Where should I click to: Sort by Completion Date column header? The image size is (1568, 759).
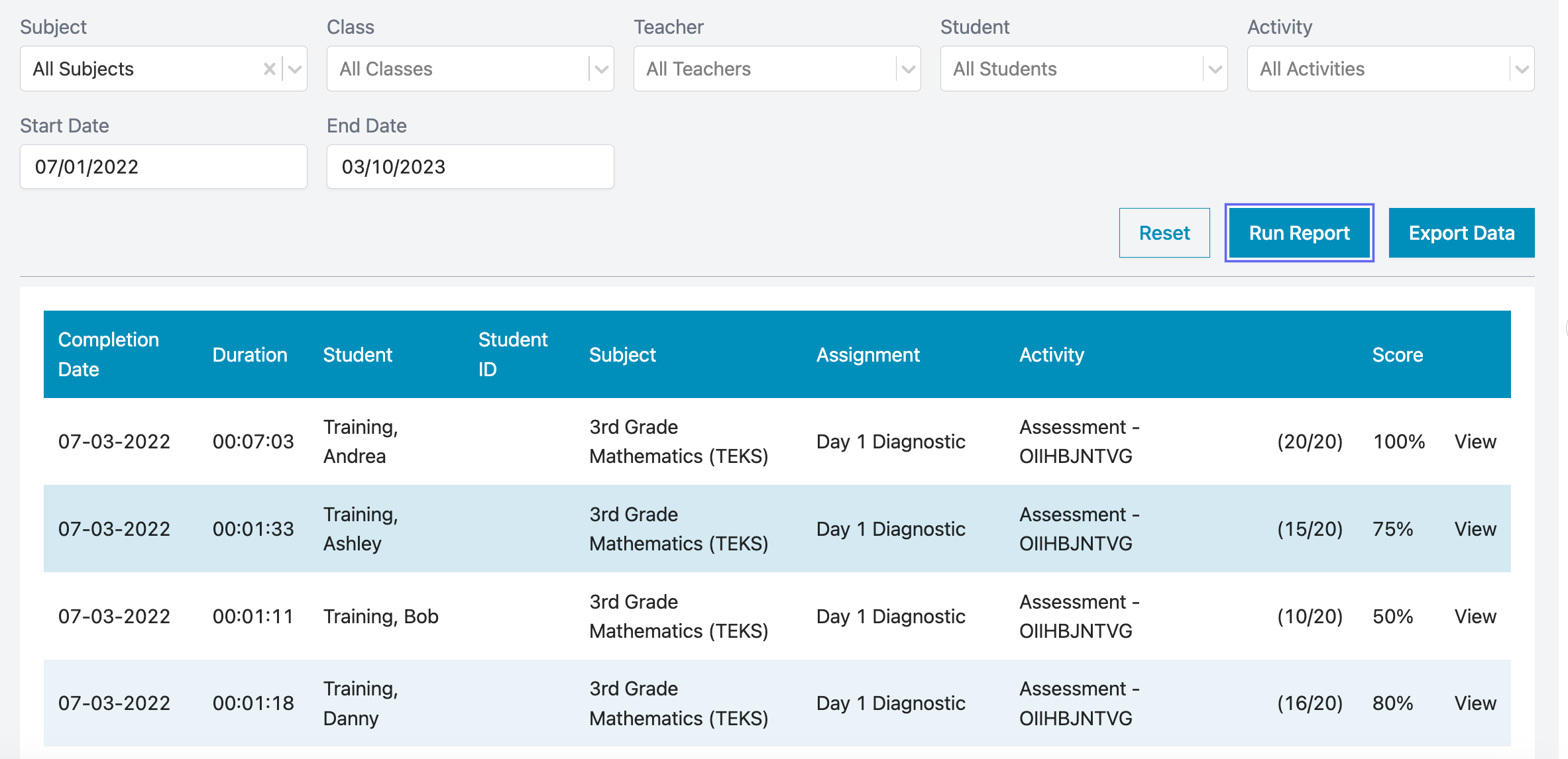(x=109, y=354)
